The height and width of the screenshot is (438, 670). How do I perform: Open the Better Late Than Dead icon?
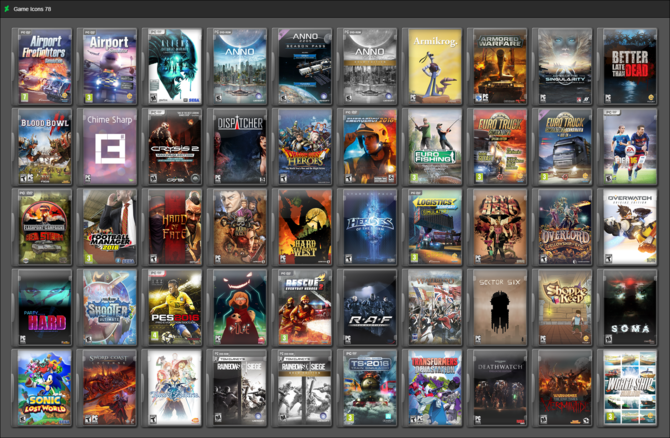627,66
